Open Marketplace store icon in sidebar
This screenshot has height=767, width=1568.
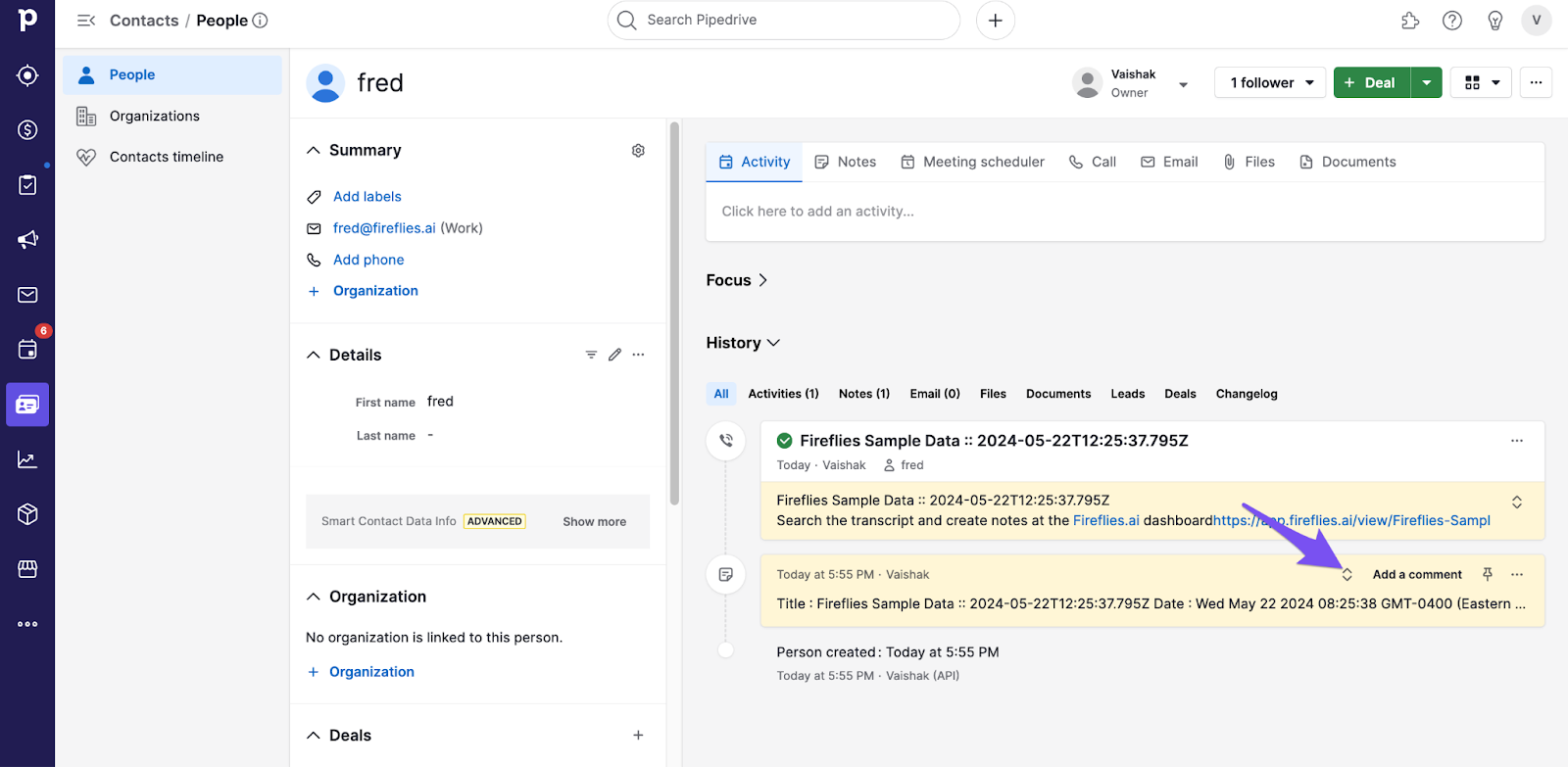coord(27,569)
